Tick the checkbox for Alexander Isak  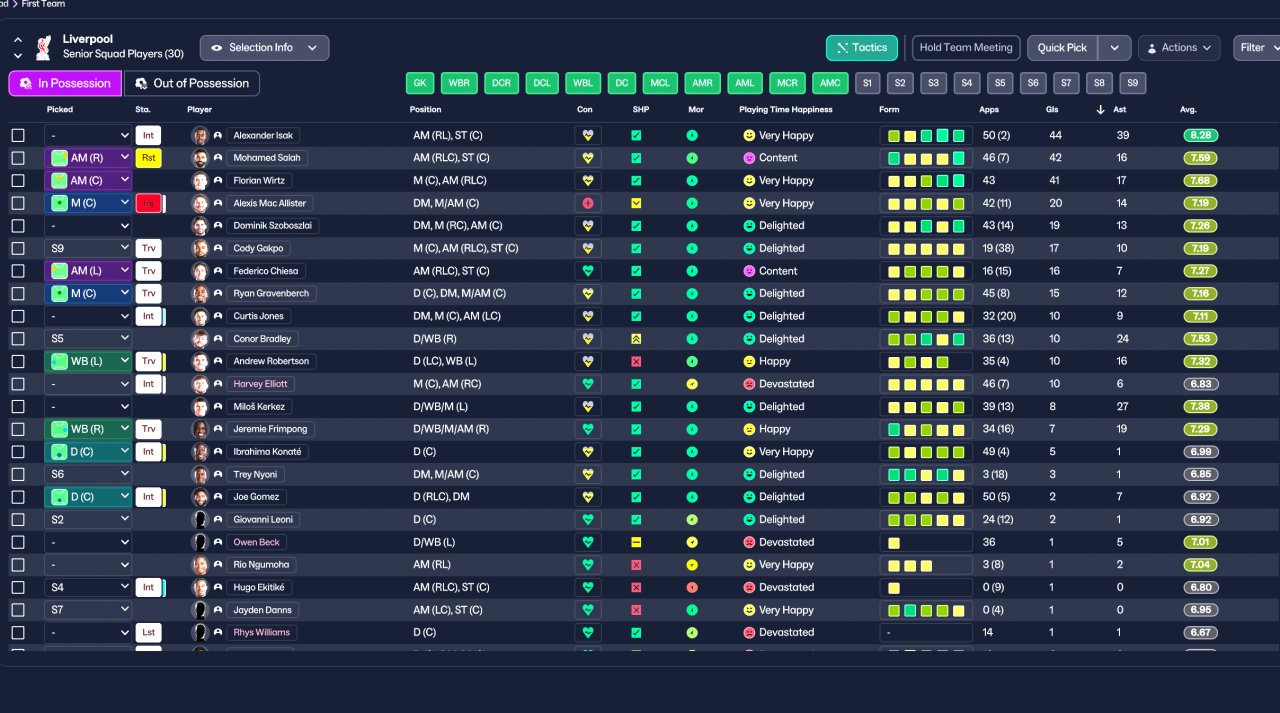[18, 135]
